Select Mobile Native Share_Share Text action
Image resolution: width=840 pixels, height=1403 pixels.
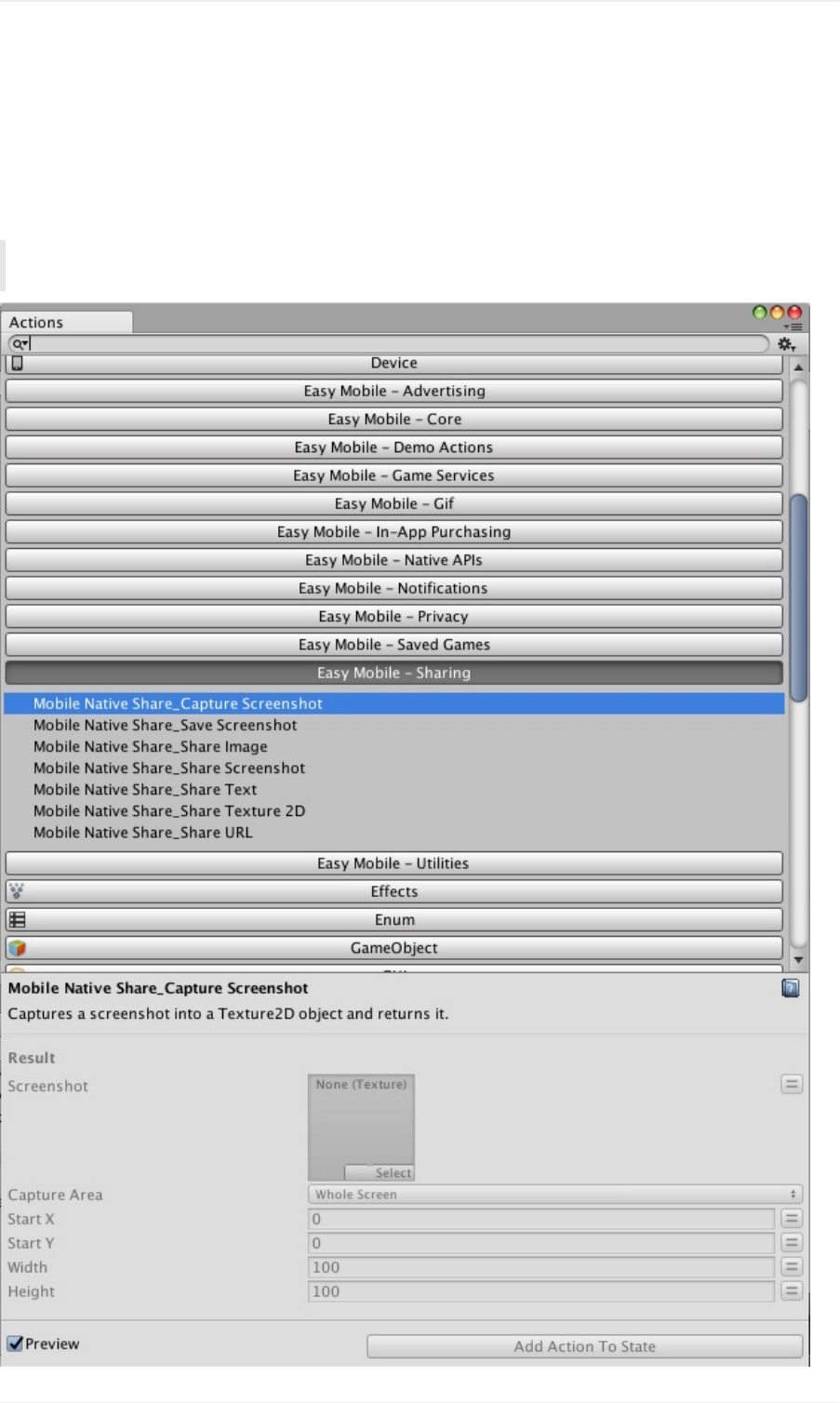394,789
